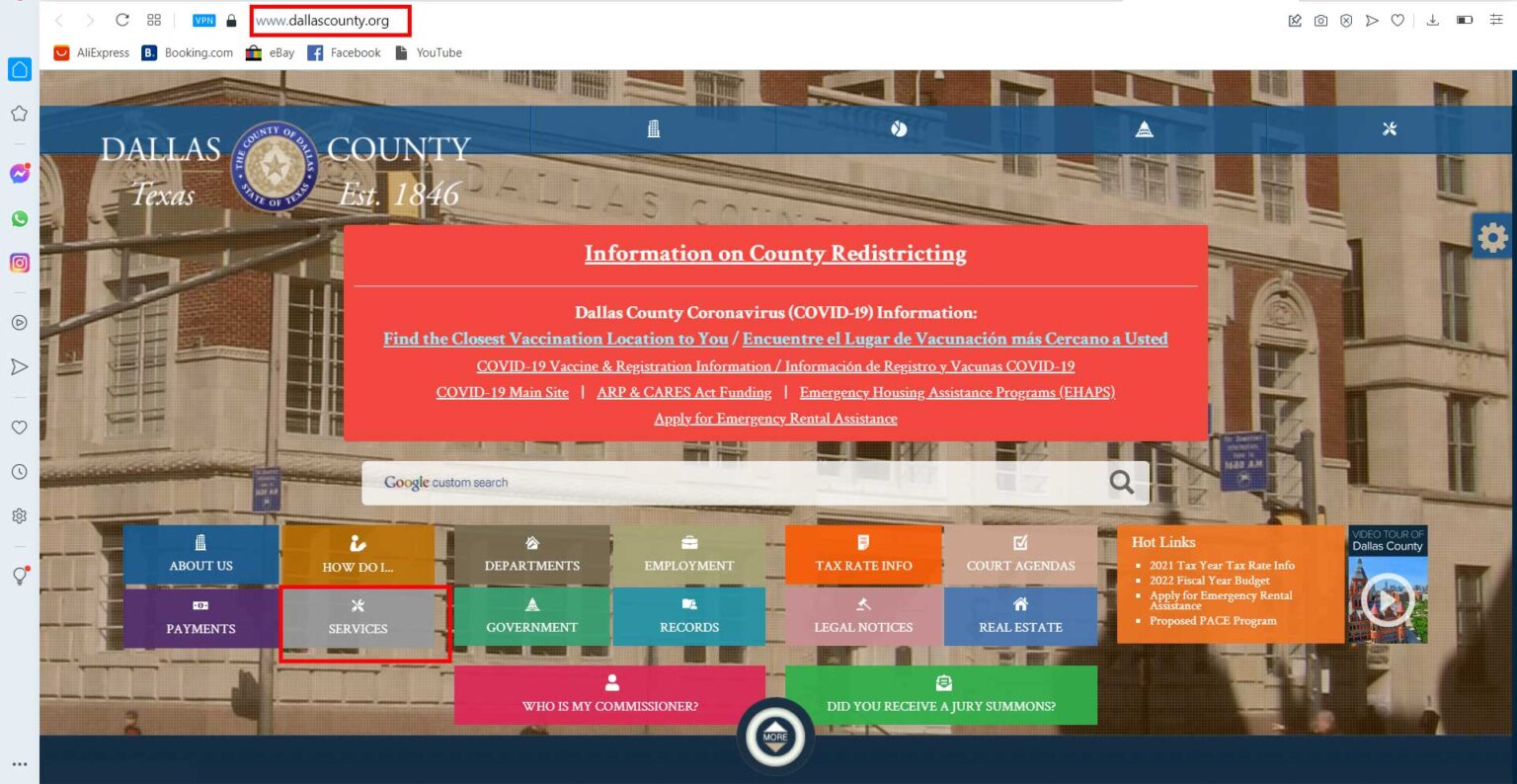
Task: Click the padlock security toggle near address bar
Action: point(229,20)
